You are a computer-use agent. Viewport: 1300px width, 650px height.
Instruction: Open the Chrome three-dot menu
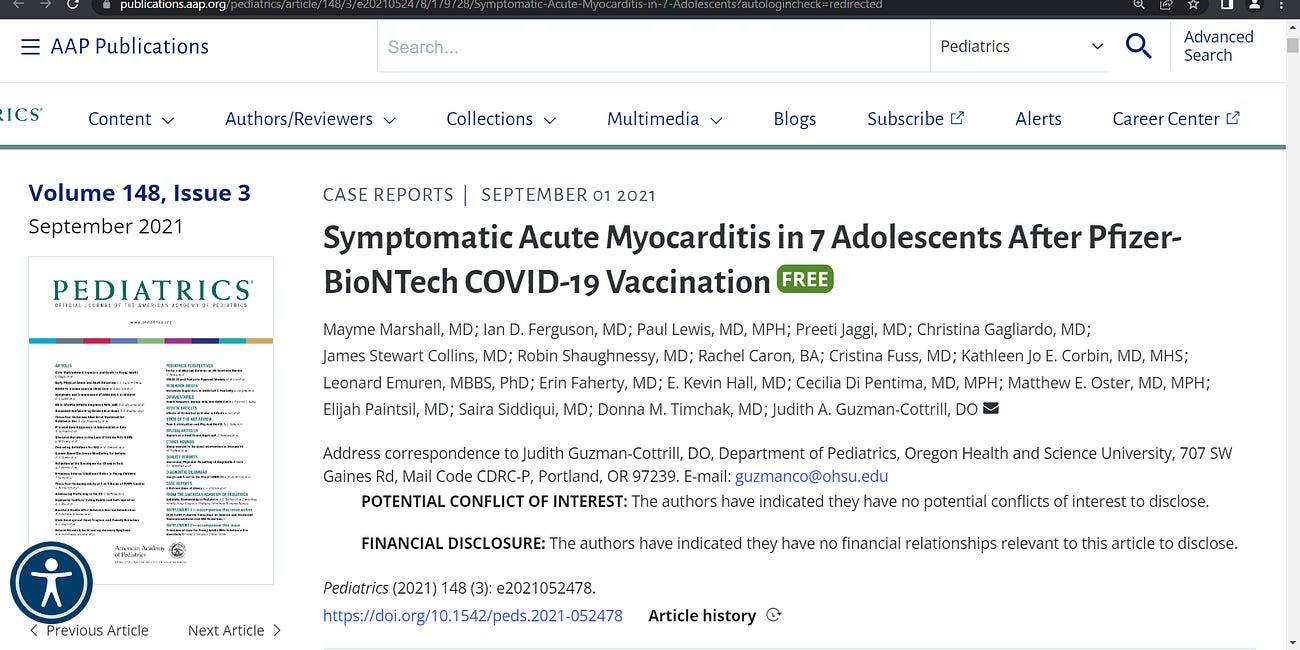[x=1284, y=6]
